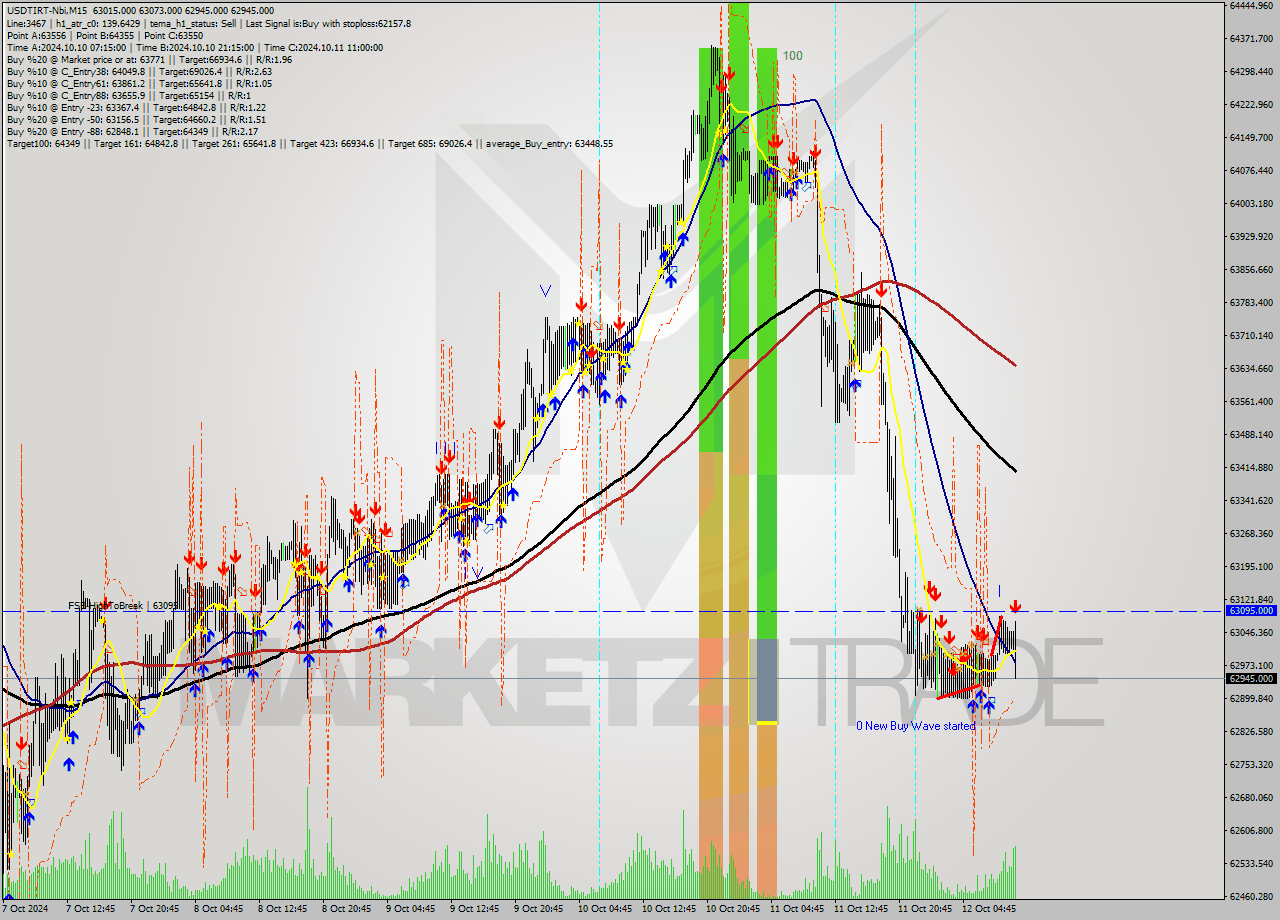The height and width of the screenshot is (920, 1280).
Task: Select the 'Target100: 64349' targets summary line
Action: (x=310, y=143)
